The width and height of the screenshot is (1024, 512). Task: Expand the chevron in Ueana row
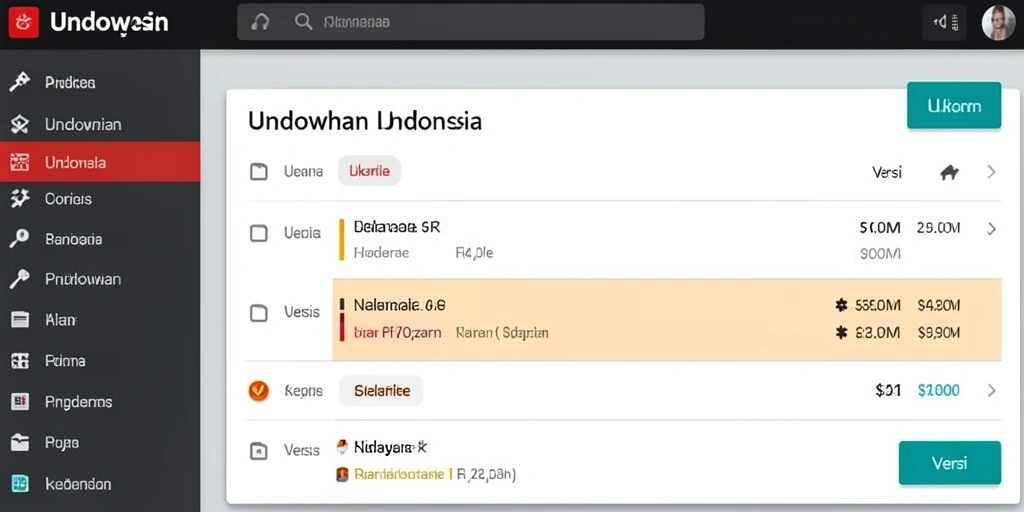click(x=991, y=172)
